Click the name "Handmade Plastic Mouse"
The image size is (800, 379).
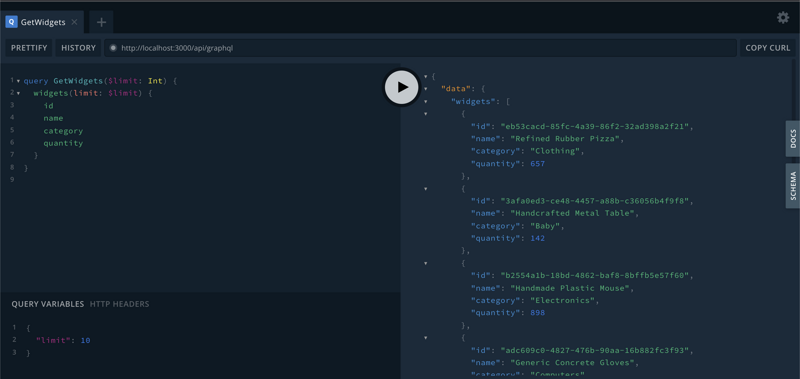pos(570,288)
